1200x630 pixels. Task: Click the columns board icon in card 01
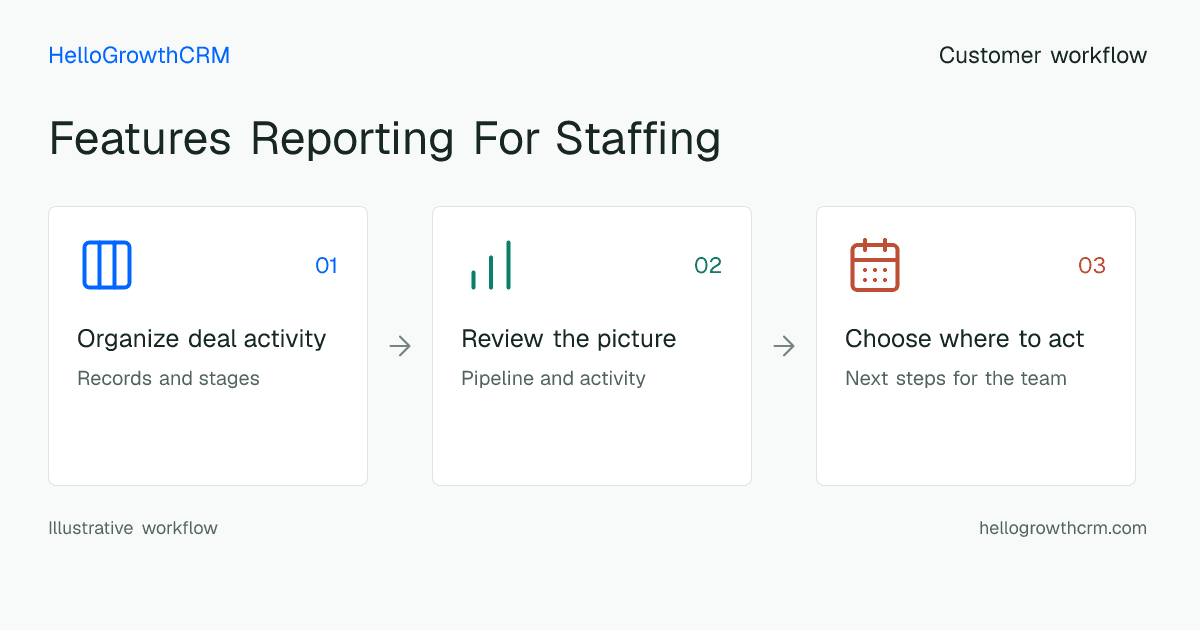click(107, 265)
